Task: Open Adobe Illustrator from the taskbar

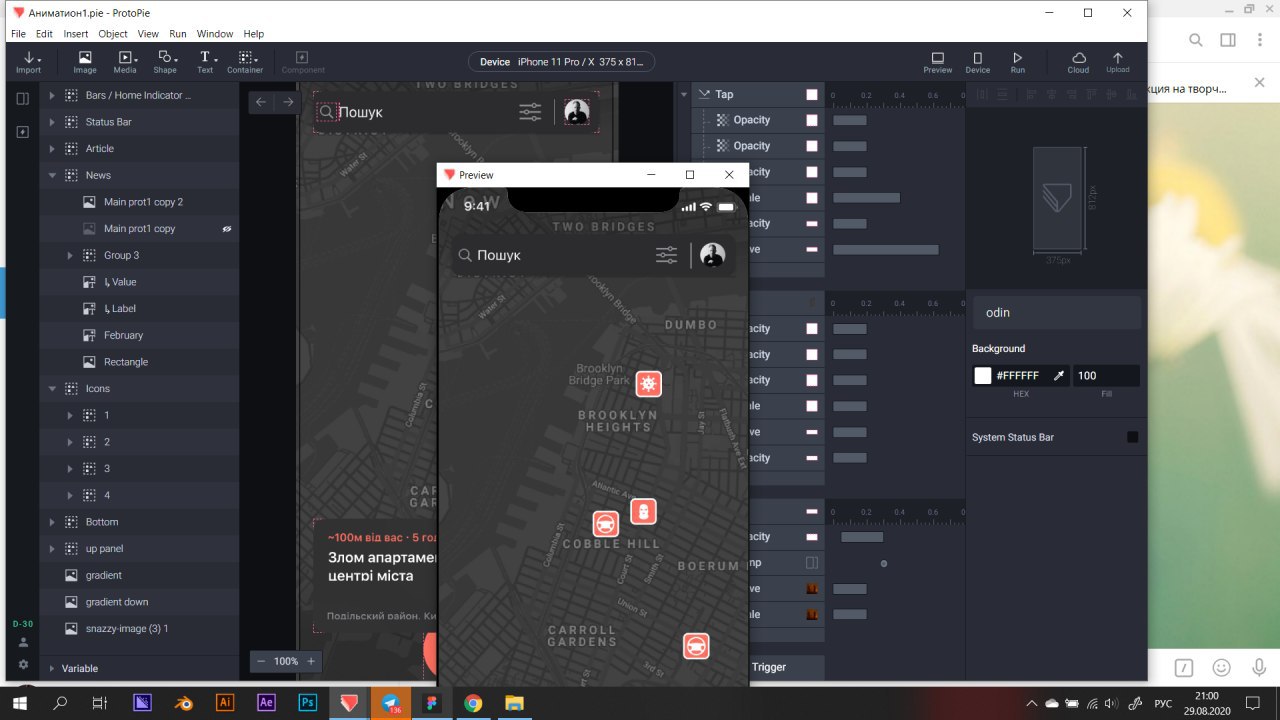Action: coord(225,702)
